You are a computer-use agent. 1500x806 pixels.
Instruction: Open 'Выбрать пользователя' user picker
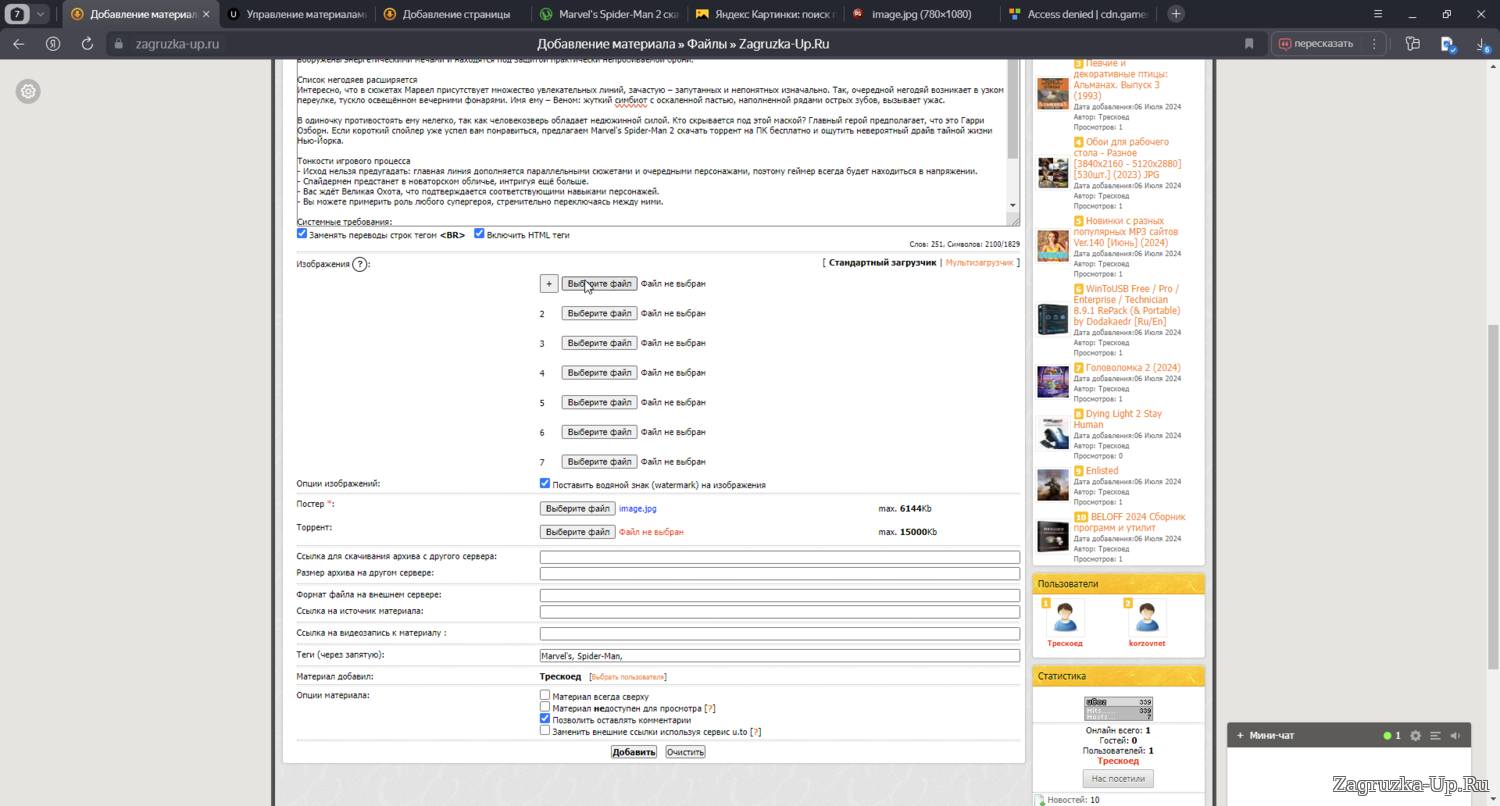point(627,677)
